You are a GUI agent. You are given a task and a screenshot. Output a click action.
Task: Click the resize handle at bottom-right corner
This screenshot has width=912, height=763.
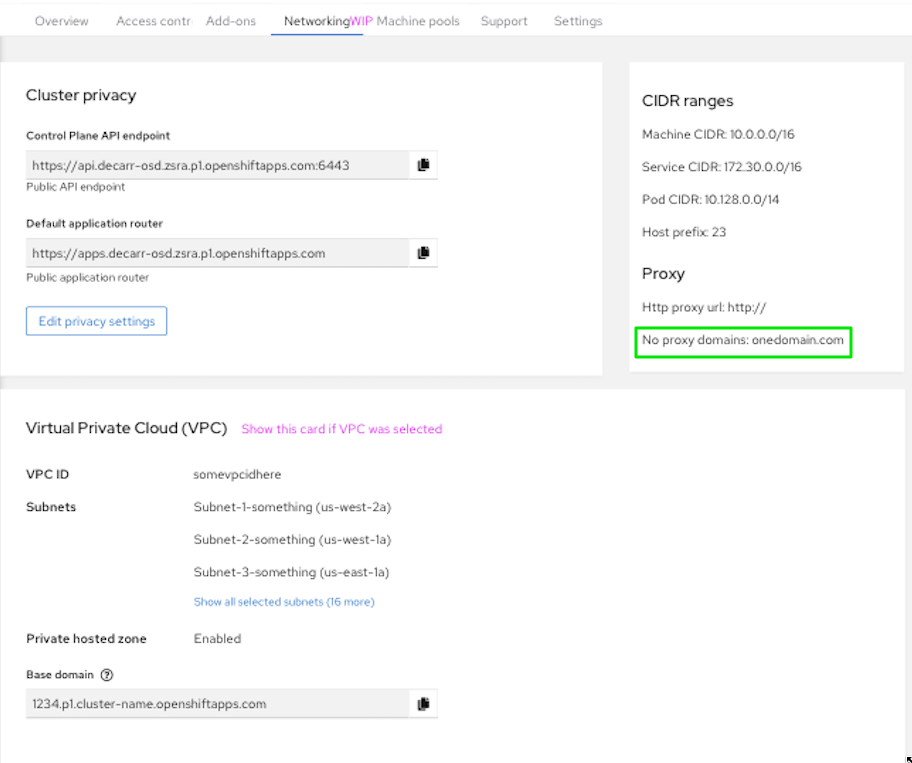point(906,758)
